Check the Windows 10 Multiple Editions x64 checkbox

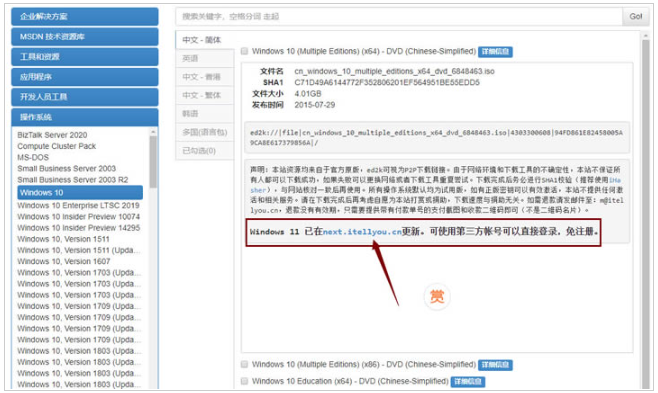244,51
